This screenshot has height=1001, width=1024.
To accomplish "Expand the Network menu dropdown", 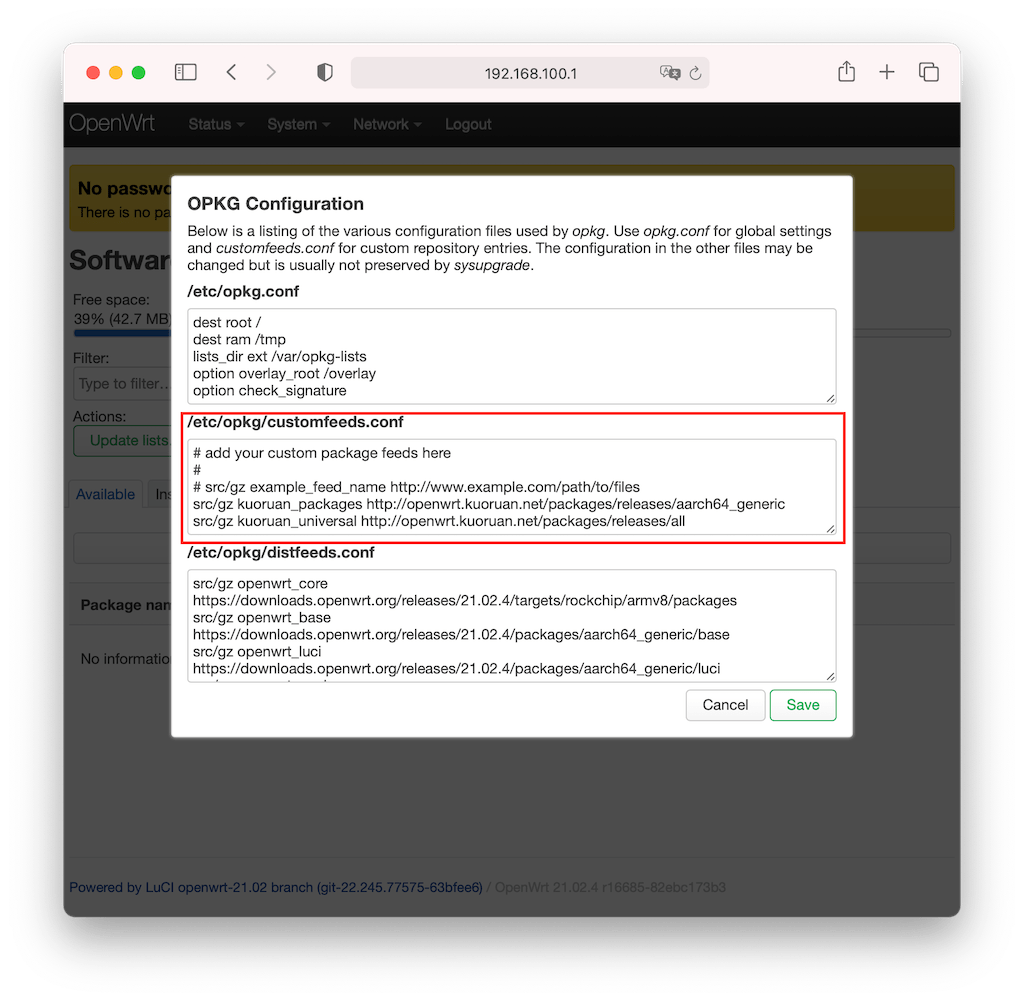I will [387, 124].
